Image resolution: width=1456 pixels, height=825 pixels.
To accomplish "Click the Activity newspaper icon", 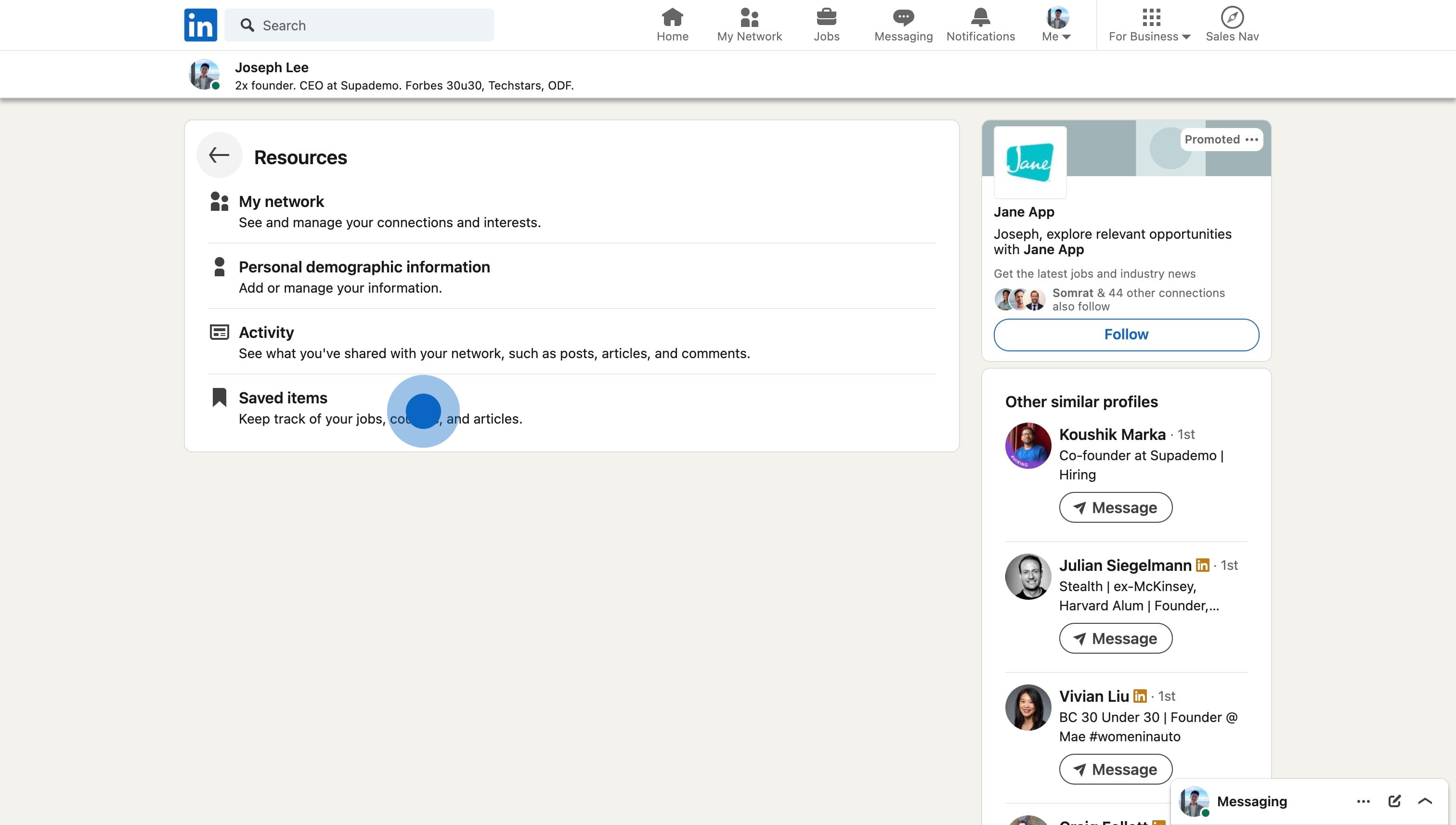I will pos(220,332).
